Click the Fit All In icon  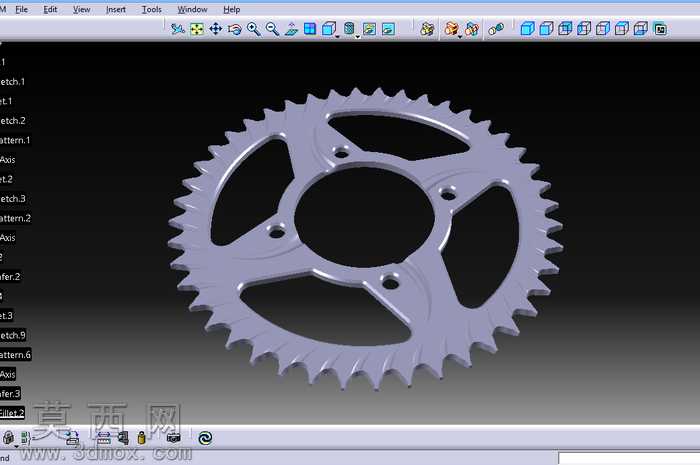point(197,29)
